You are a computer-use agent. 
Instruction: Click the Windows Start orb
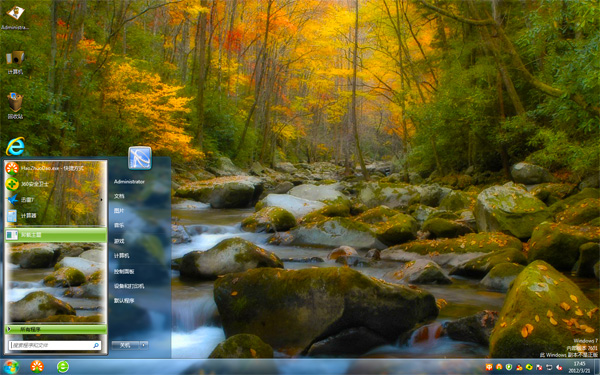(x=11, y=367)
